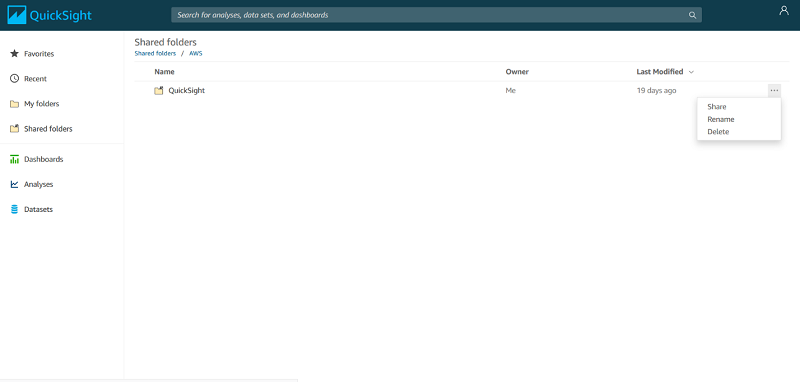Choose Rename from the context menu
800x382 pixels.
coord(720,119)
